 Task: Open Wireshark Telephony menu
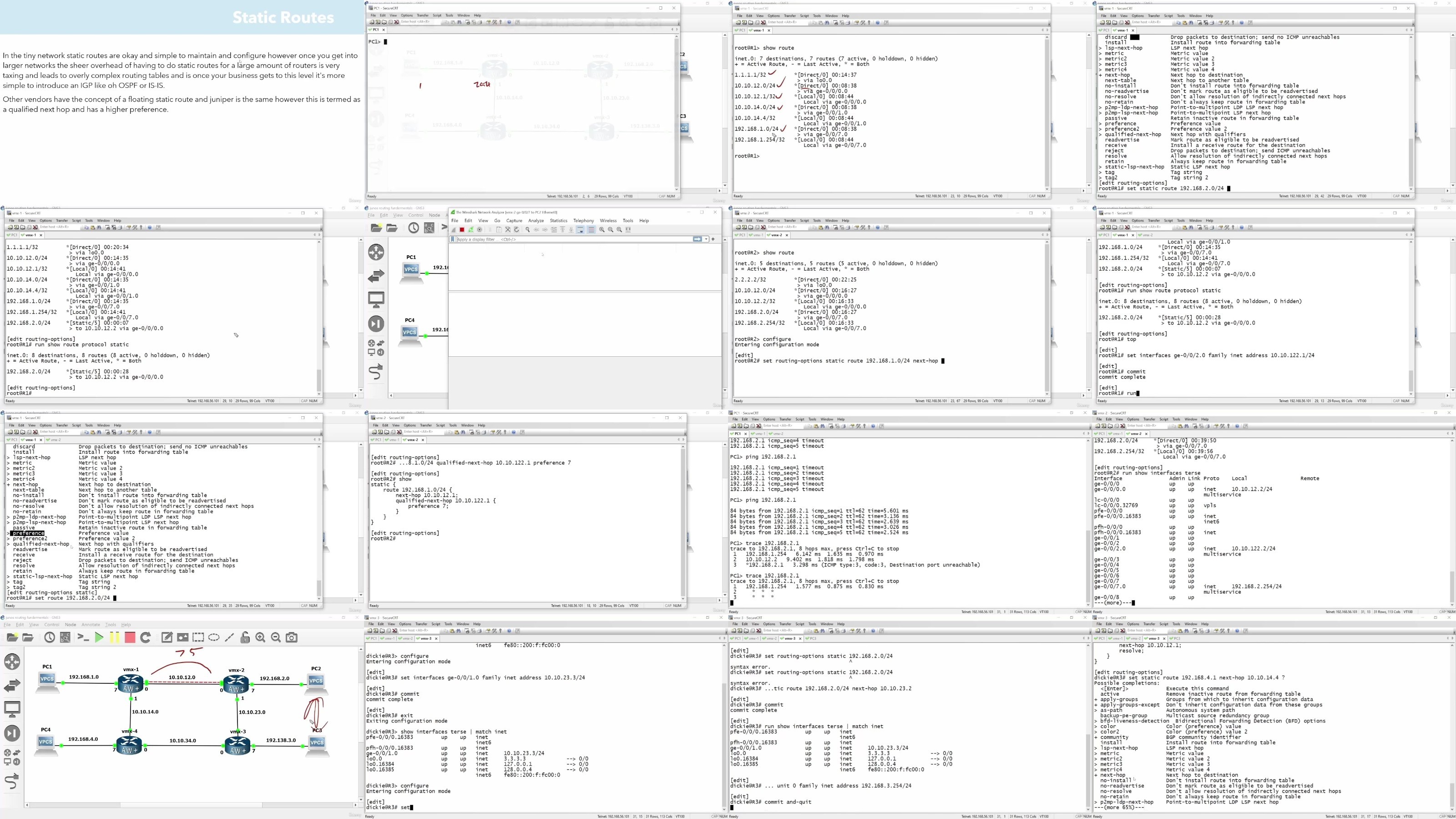[583, 220]
